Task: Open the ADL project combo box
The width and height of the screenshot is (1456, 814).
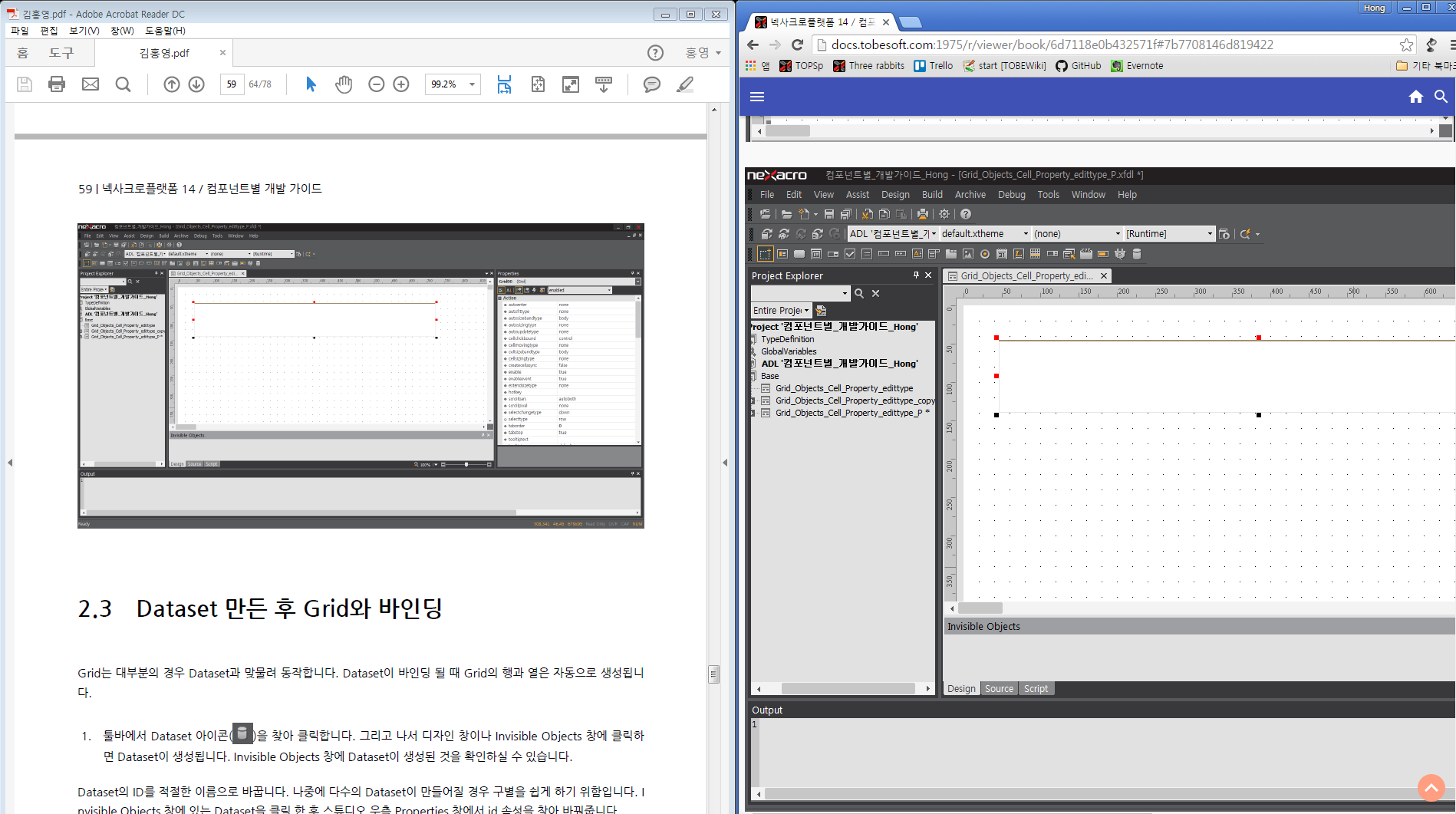Action: 893,234
